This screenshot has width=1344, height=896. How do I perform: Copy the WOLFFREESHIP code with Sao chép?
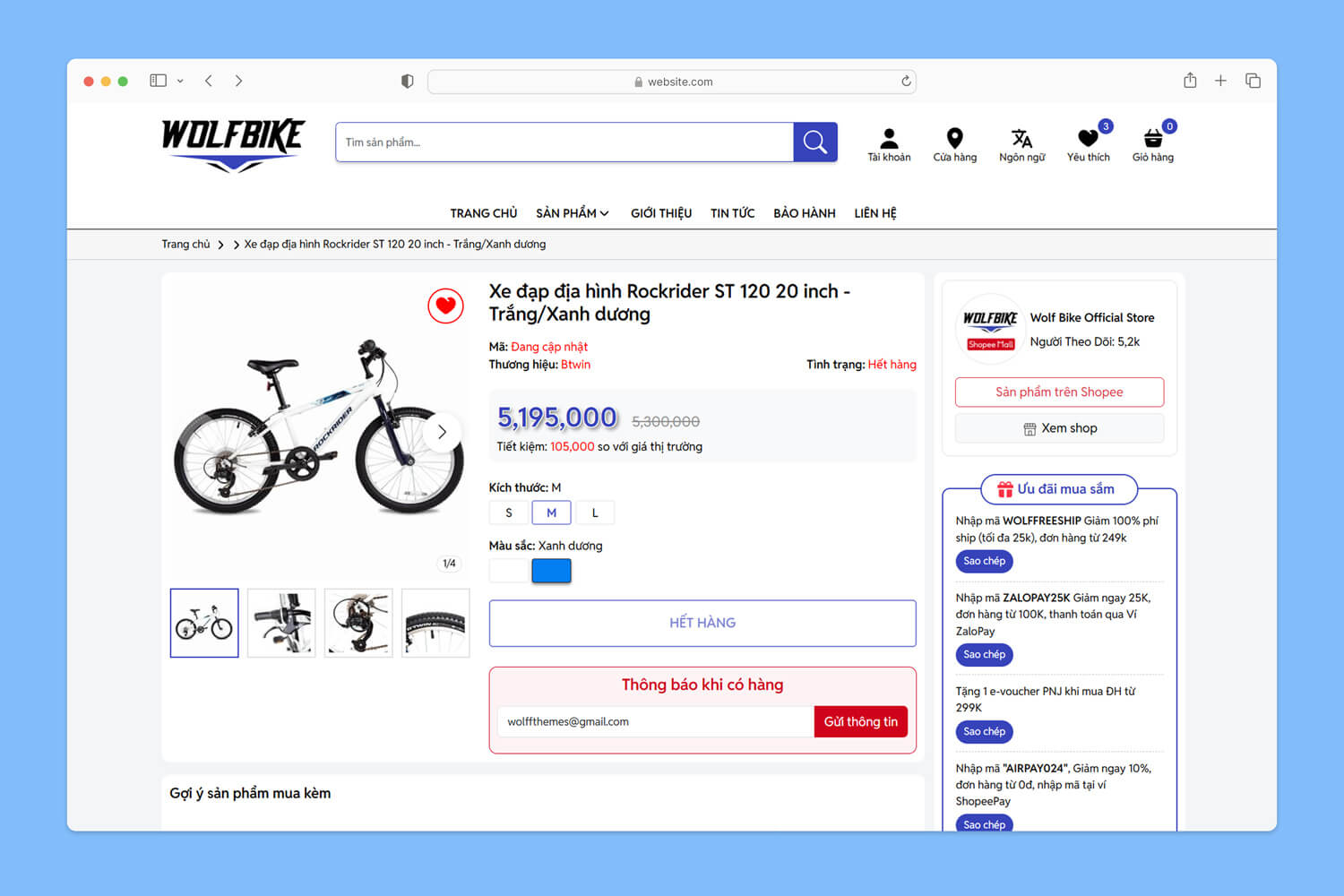point(984,561)
